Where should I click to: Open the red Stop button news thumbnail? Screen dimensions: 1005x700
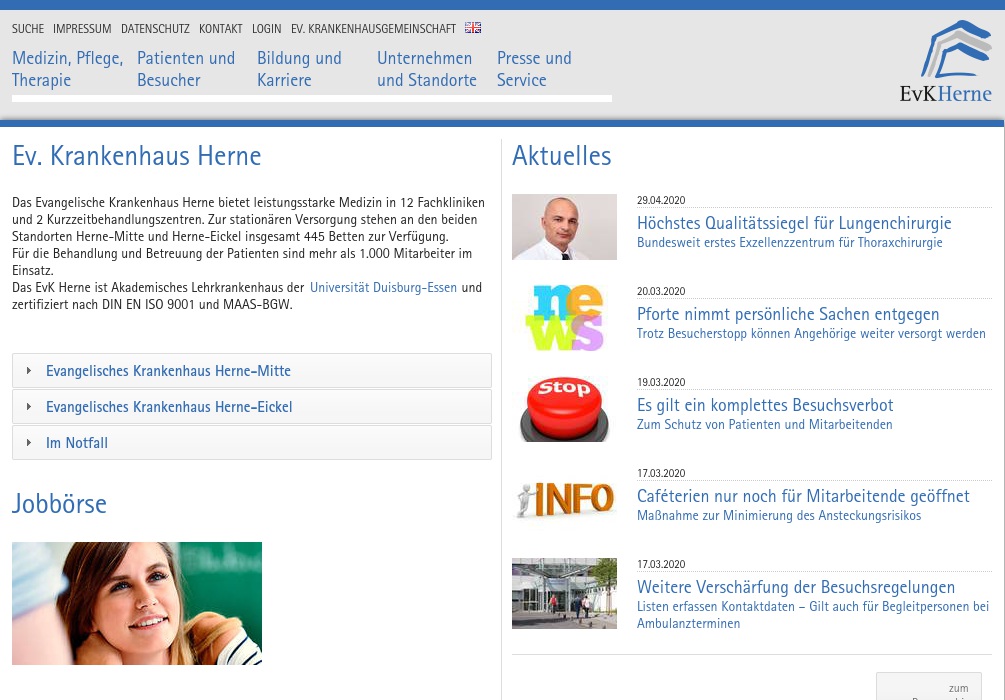click(x=564, y=408)
